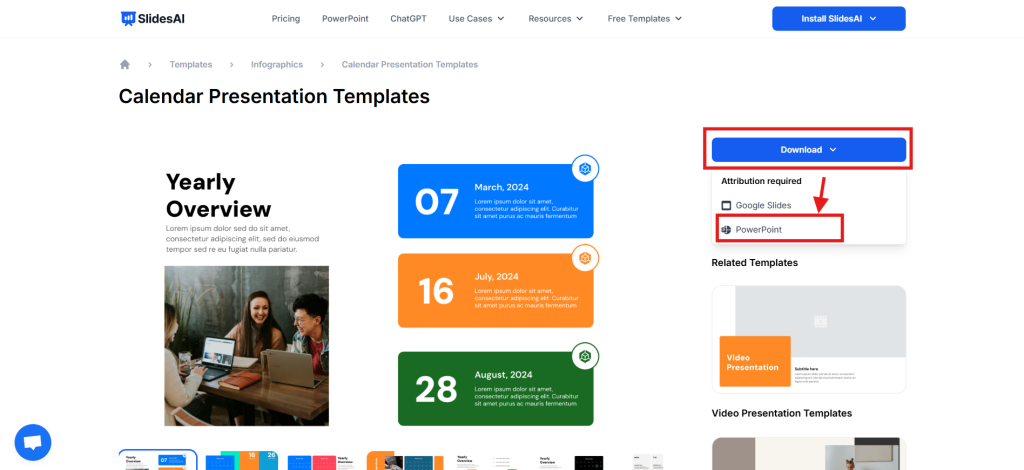1024x470 pixels.
Task: Open the Video Presentation related template card
Action: [x=808, y=339]
